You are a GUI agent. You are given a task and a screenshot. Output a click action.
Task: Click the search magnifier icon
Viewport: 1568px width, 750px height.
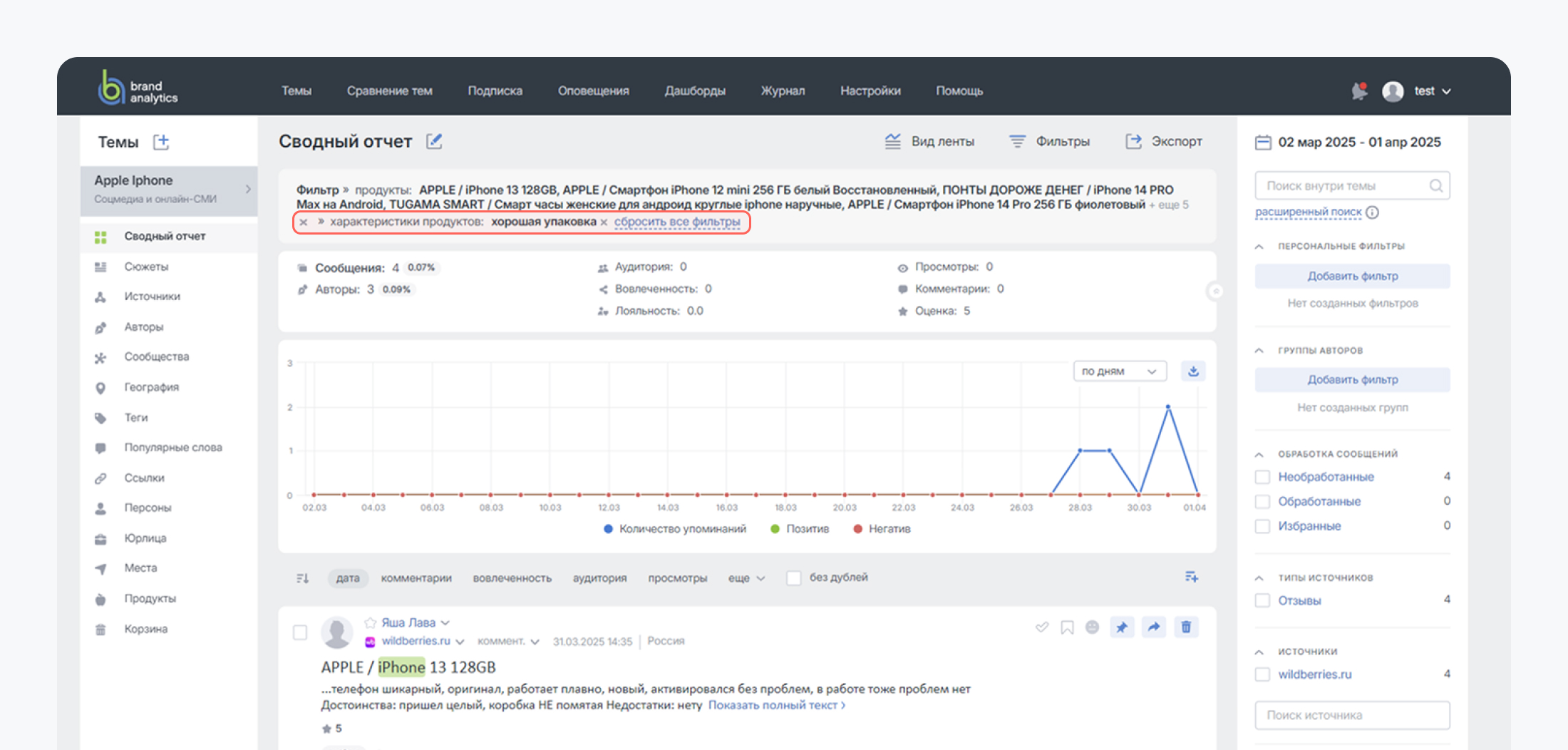pyautogui.click(x=1436, y=186)
